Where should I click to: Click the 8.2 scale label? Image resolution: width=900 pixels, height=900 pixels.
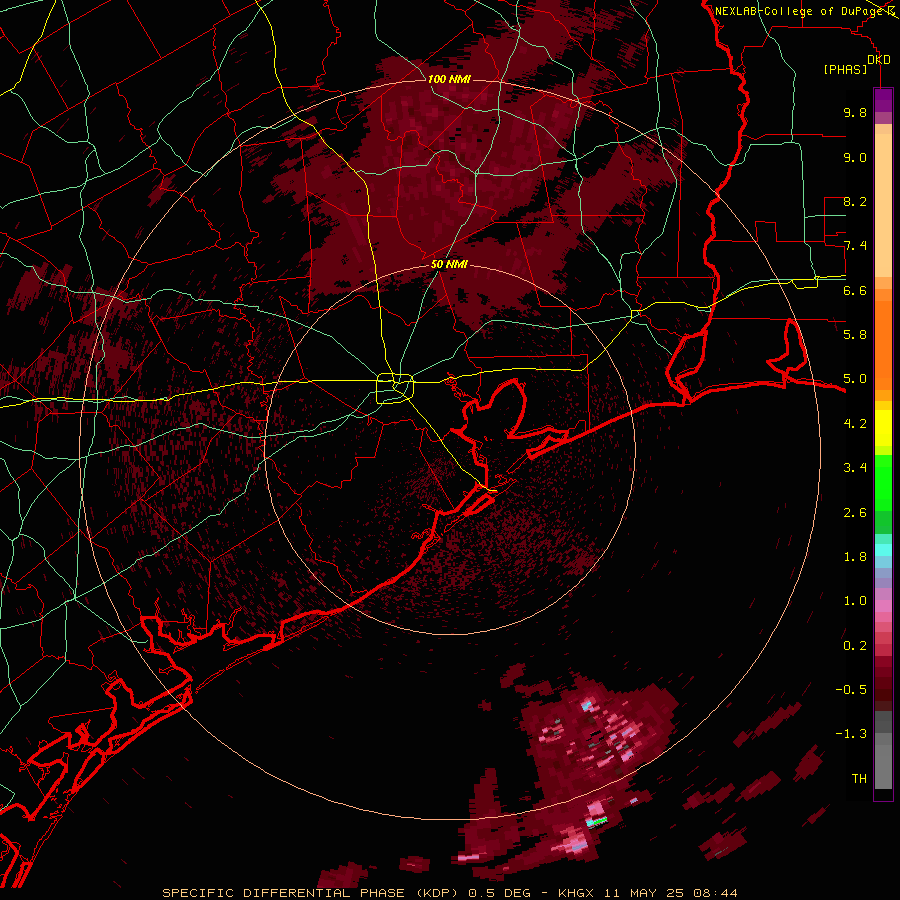pyautogui.click(x=855, y=201)
